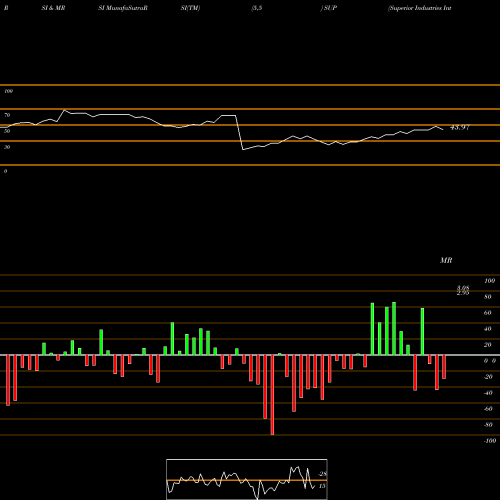The width and height of the screenshot is (500, 500).
Task: Click the MR axis label -100
Action: (490, 441)
